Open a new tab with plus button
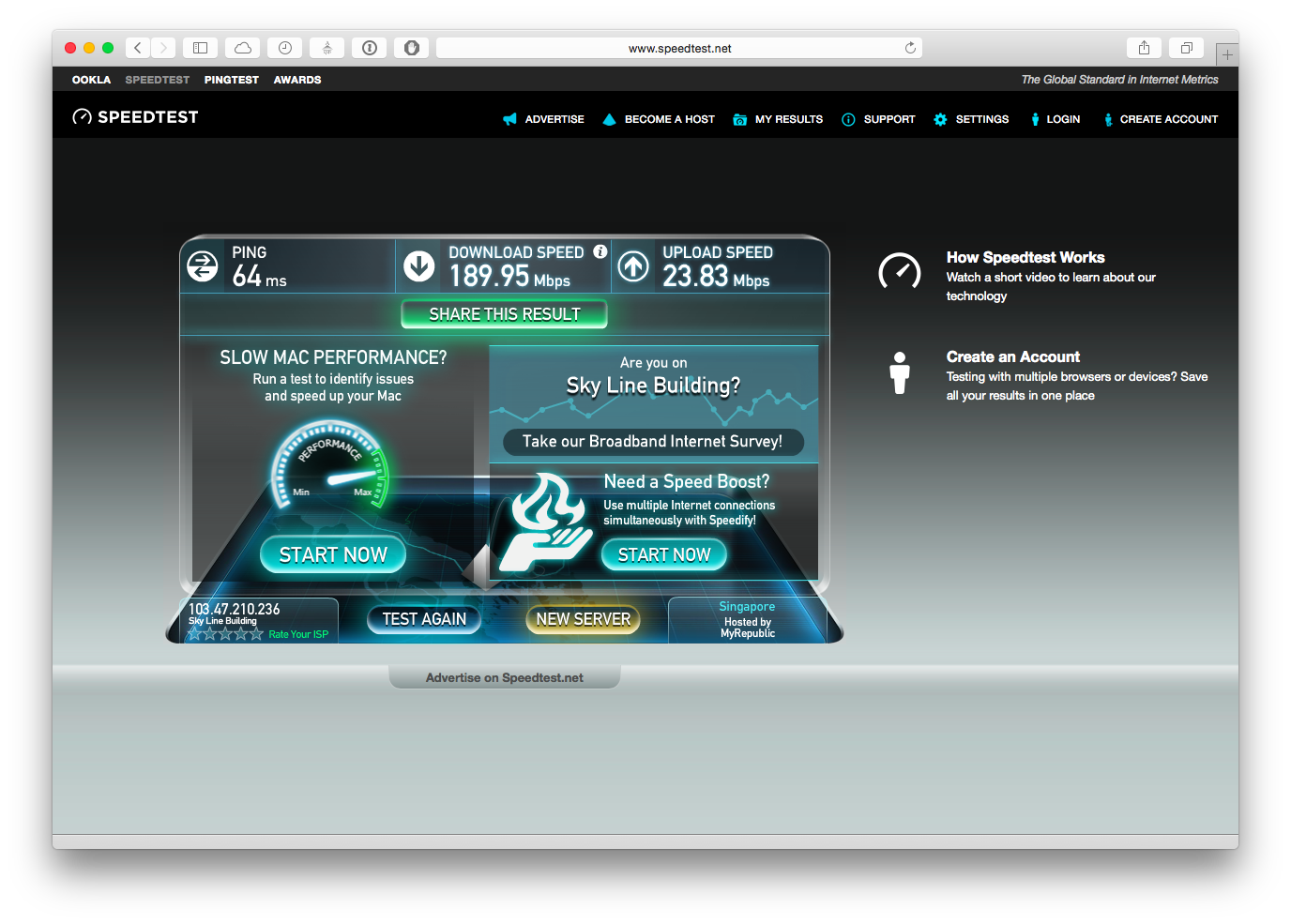 pos(1227,55)
